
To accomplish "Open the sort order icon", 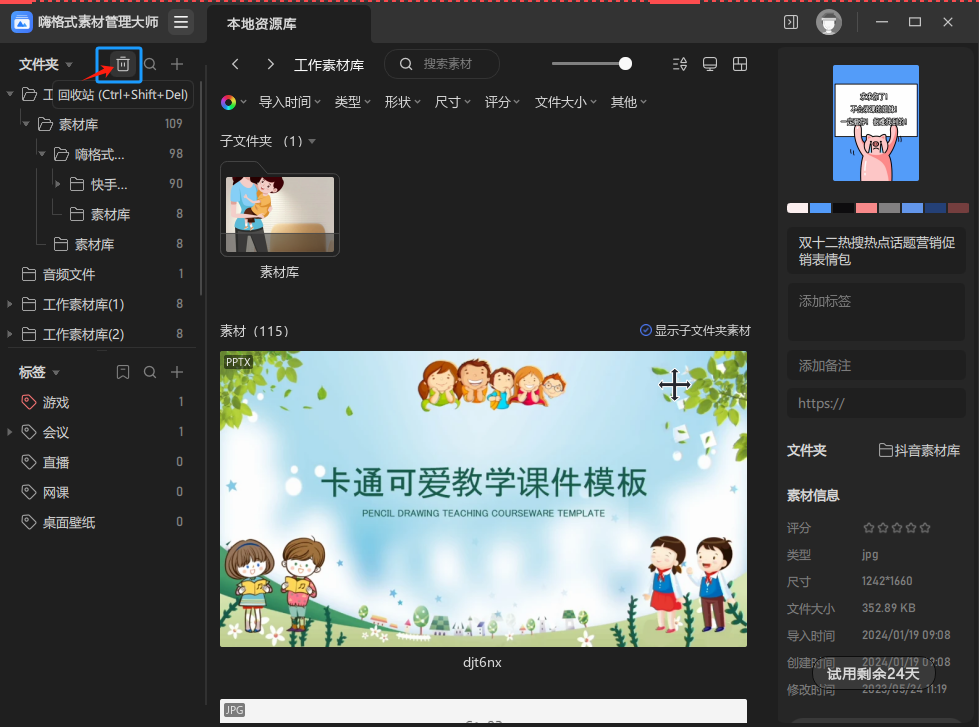I will (680, 64).
